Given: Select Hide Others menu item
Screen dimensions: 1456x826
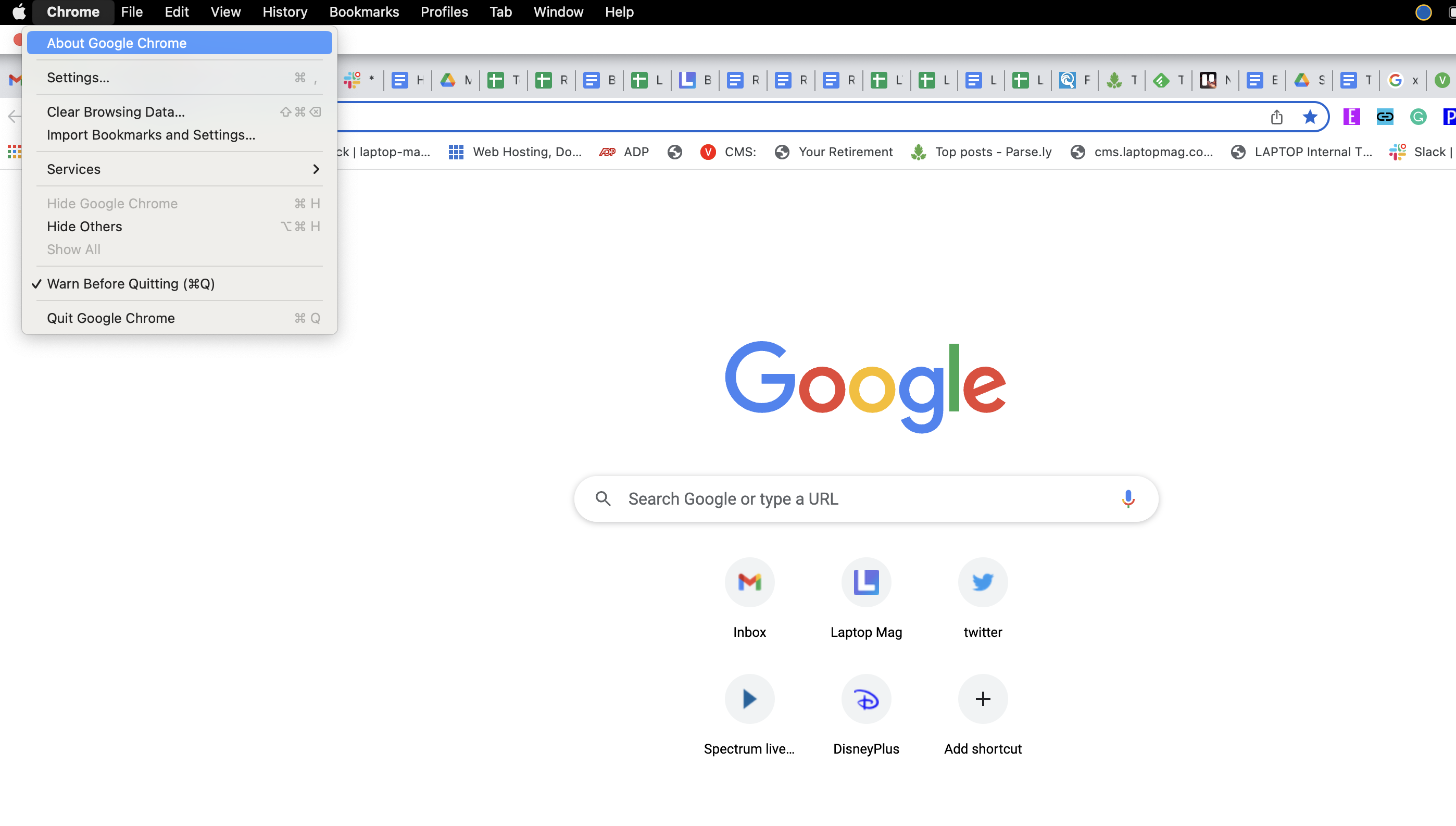Looking at the screenshot, I should [84, 226].
